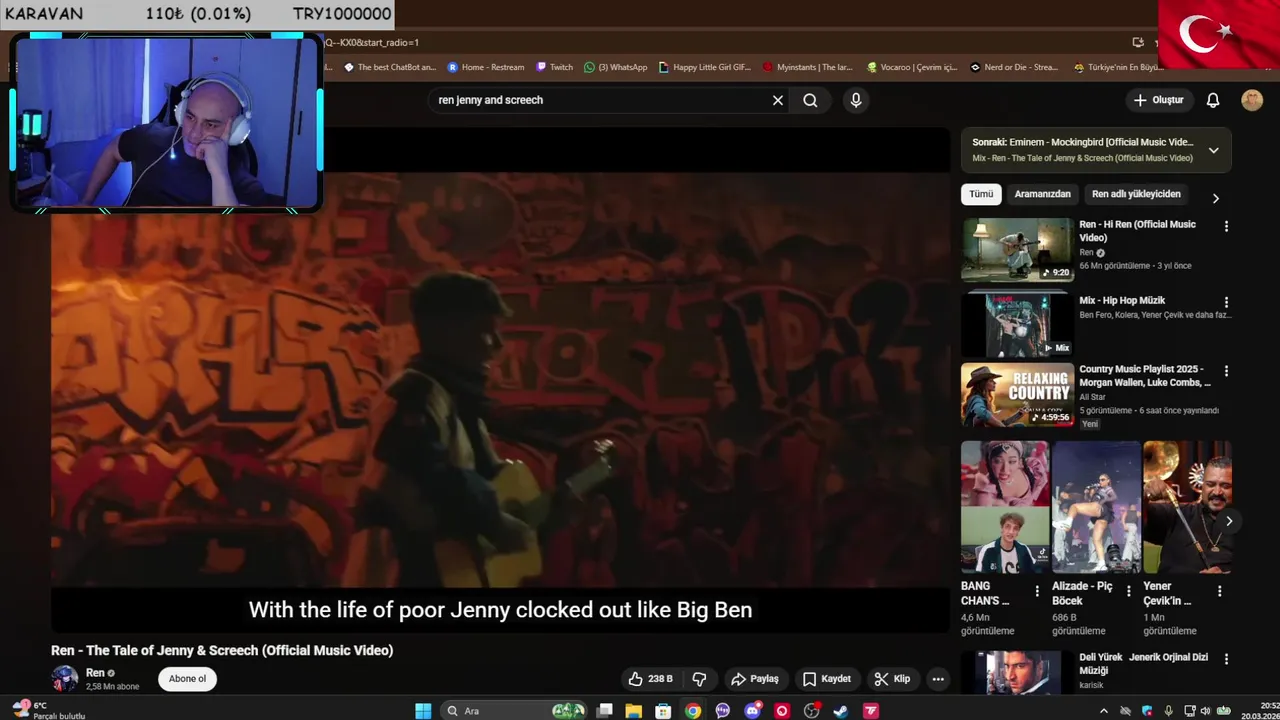Click the Oluştur create button
Screen dimensions: 1280x720
point(1158,100)
